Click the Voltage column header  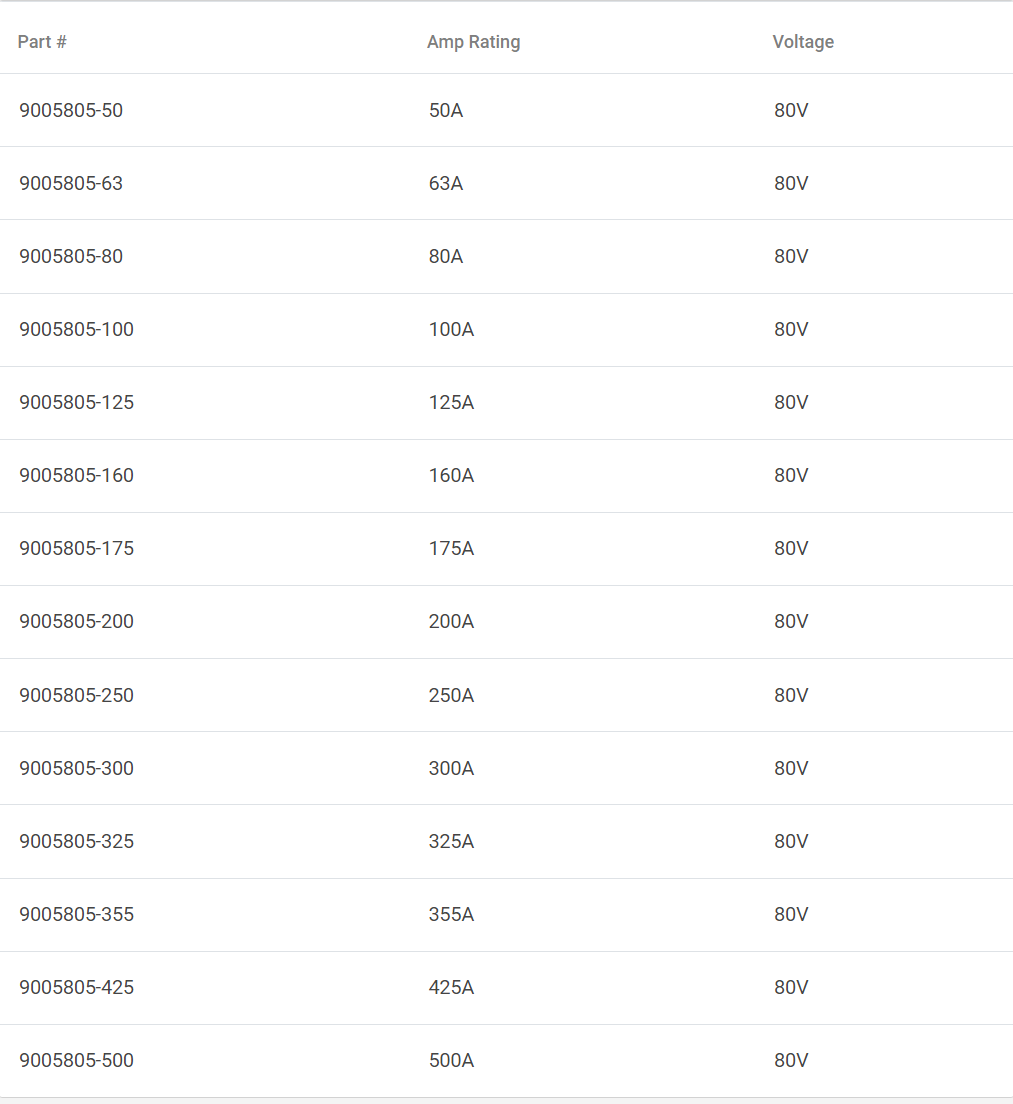click(x=803, y=42)
